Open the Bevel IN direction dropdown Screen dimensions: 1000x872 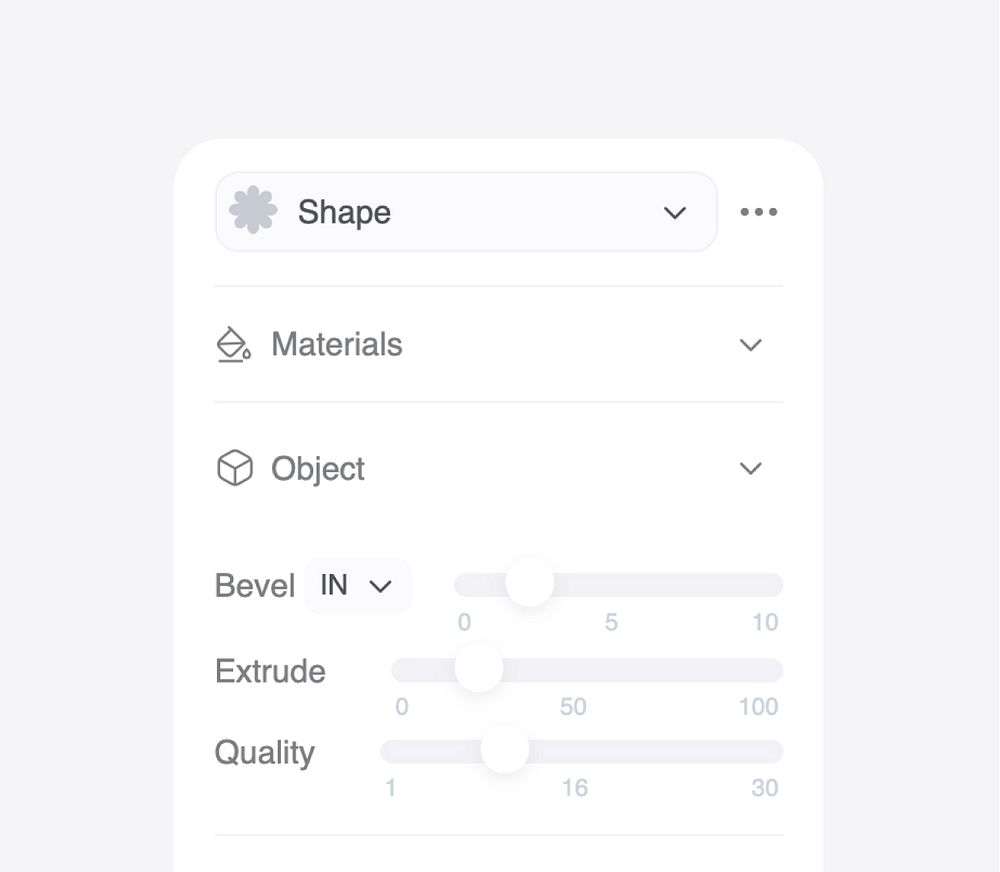357,585
